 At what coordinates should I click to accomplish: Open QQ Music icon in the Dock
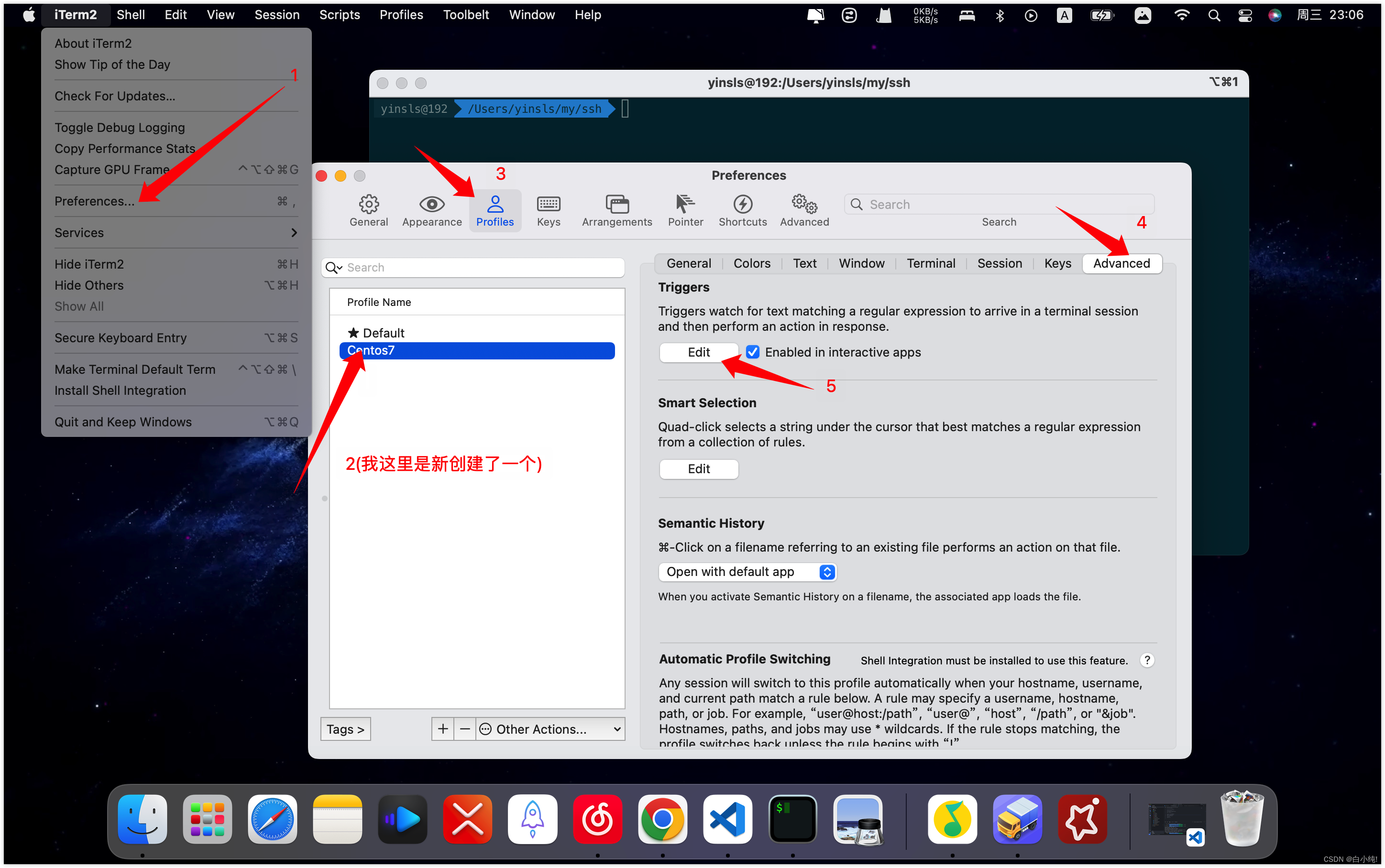pos(952,819)
